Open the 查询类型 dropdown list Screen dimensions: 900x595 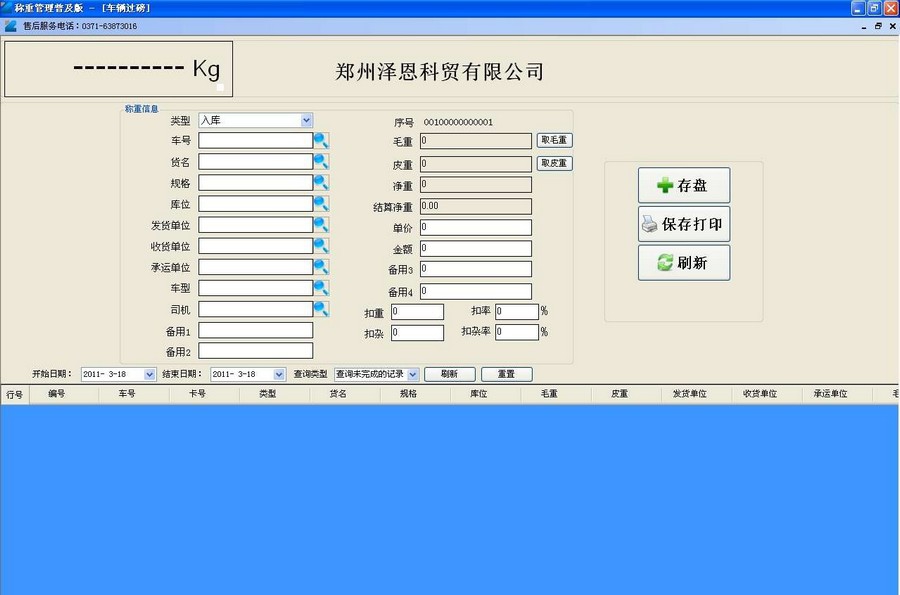click(x=412, y=373)
